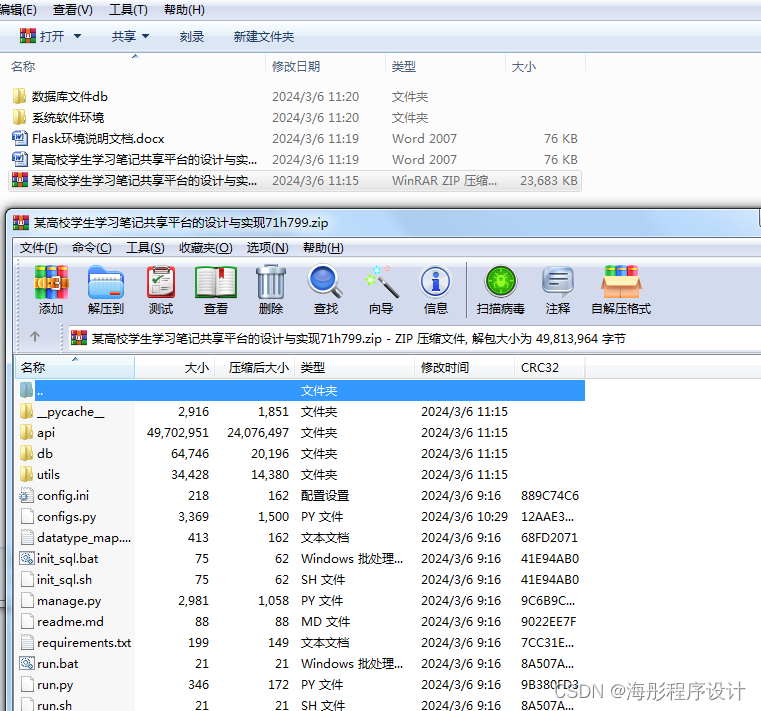Click the 解压到 (Extract to) toolbar icon
The image size is (761, 711).
[x=106, y=282]
